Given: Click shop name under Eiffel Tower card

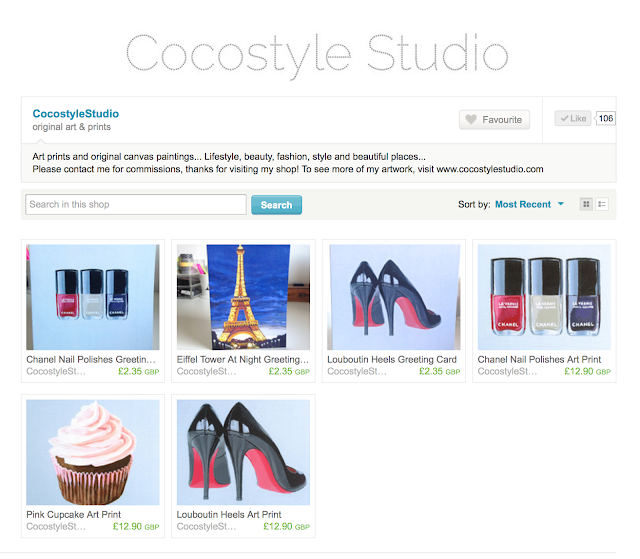Looking at the screenshot, I should pos(206,372).
